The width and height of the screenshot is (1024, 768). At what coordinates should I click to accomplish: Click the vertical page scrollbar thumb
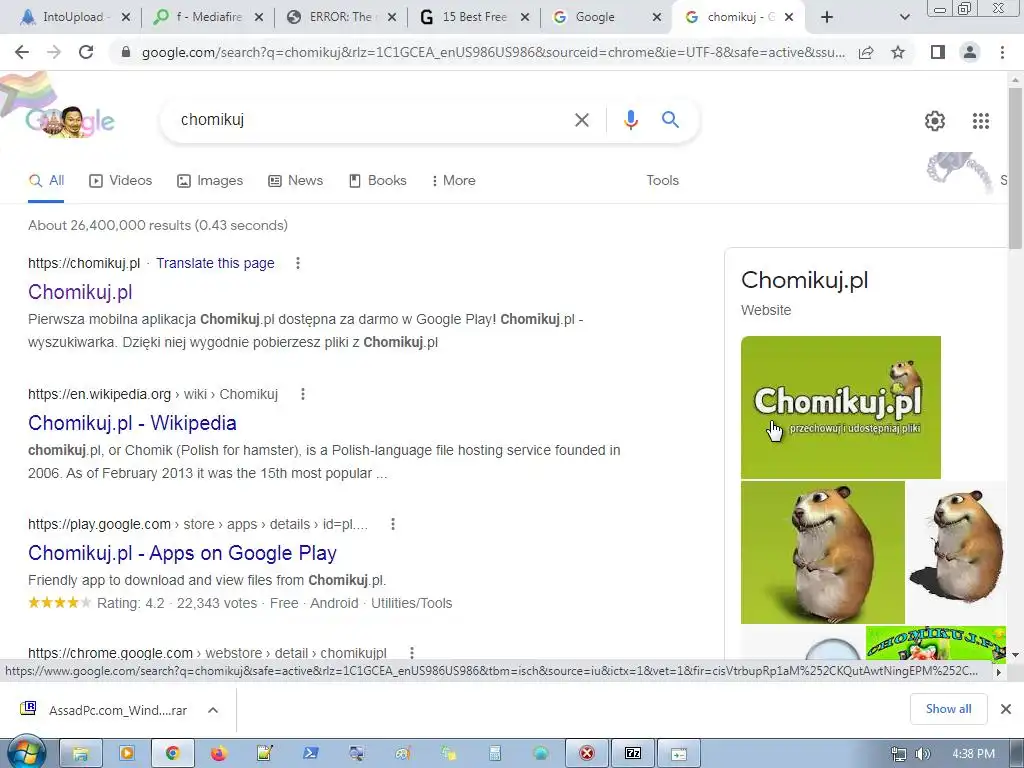coord(1015,167)
